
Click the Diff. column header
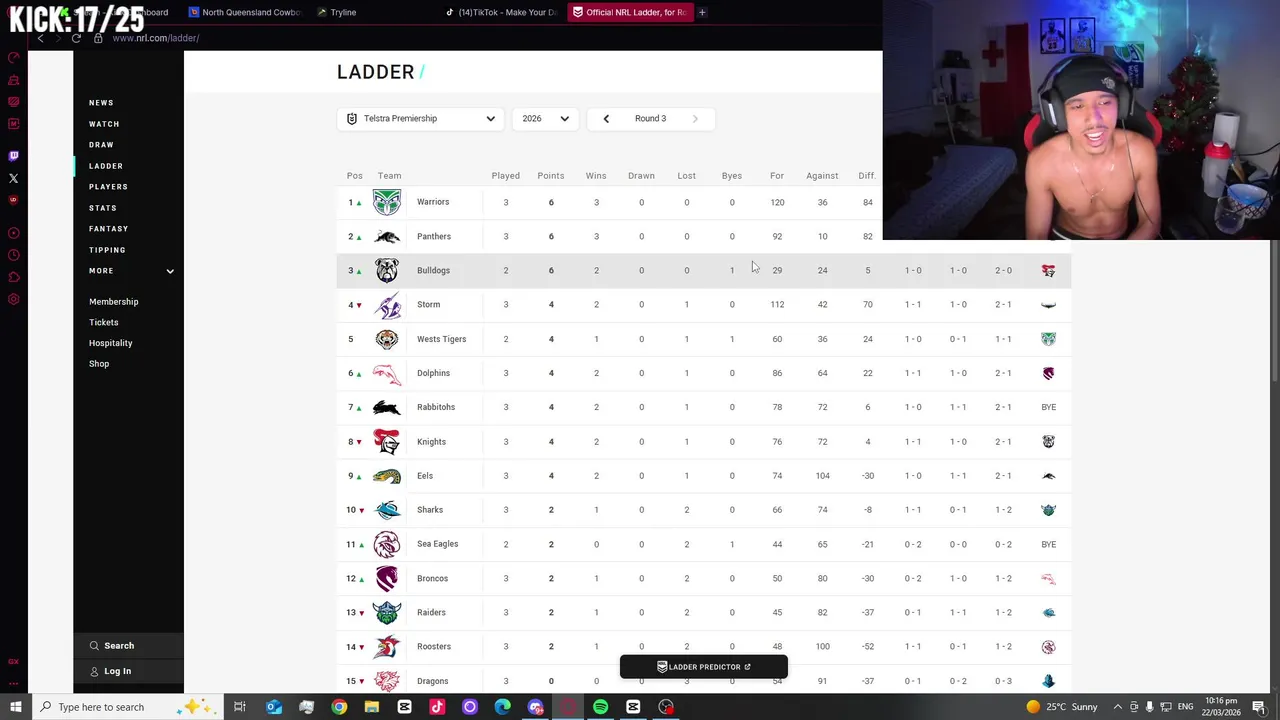click(x=867, y=176)
